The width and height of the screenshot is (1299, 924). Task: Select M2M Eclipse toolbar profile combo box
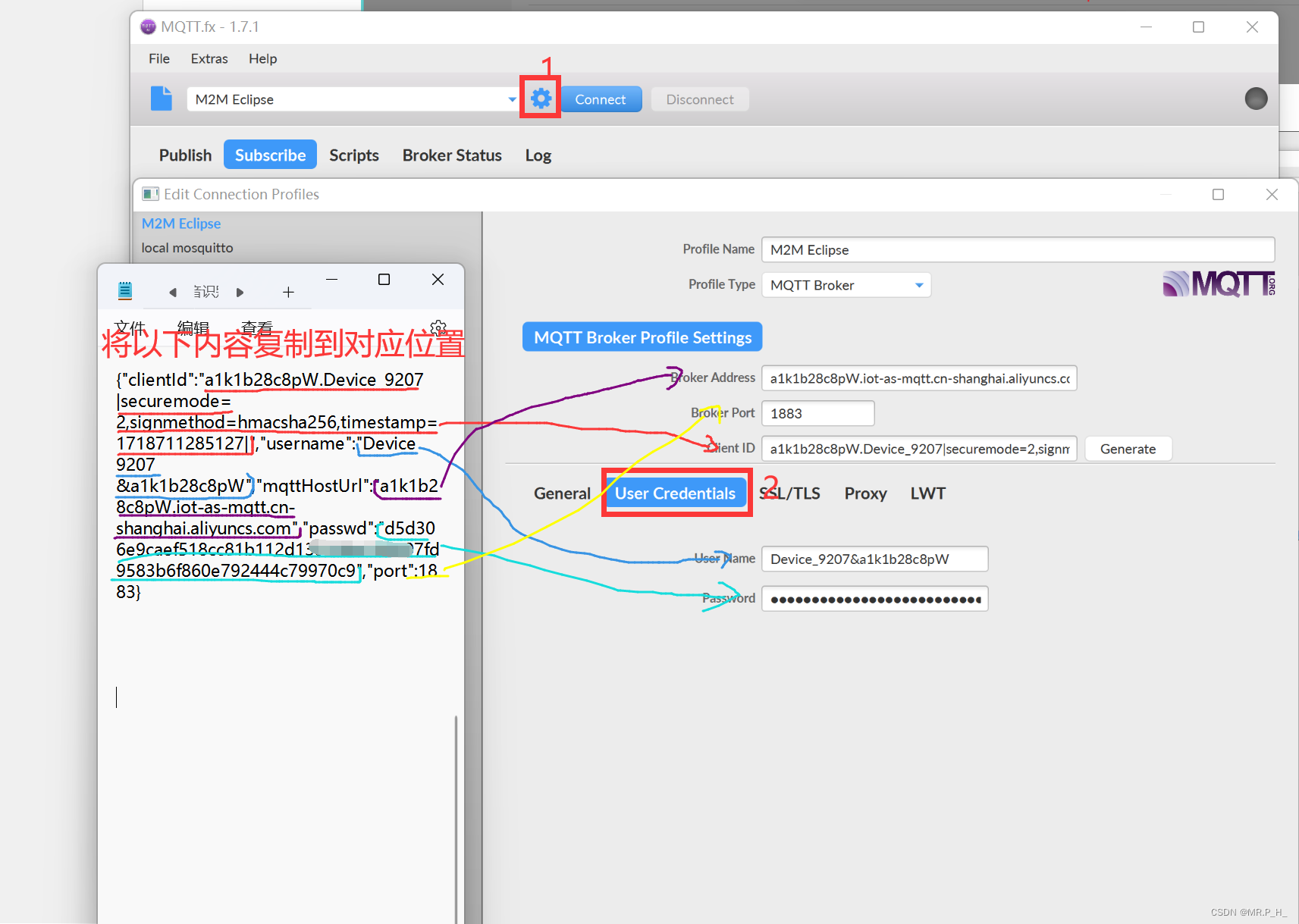[x=353, y=99]
